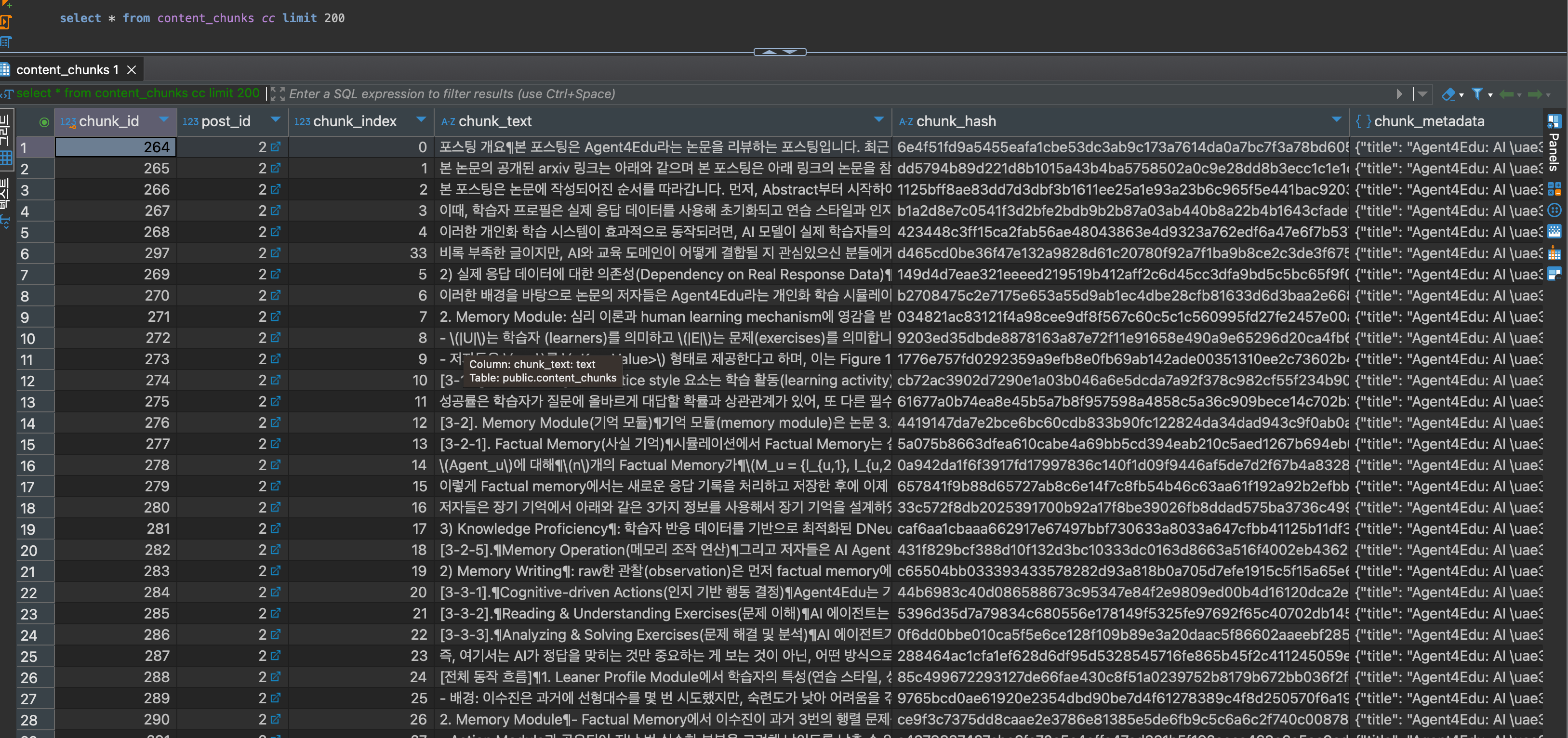Click the green back history arrow
The height and width of the screenshot is (738, 1568).
point(1506,93)
